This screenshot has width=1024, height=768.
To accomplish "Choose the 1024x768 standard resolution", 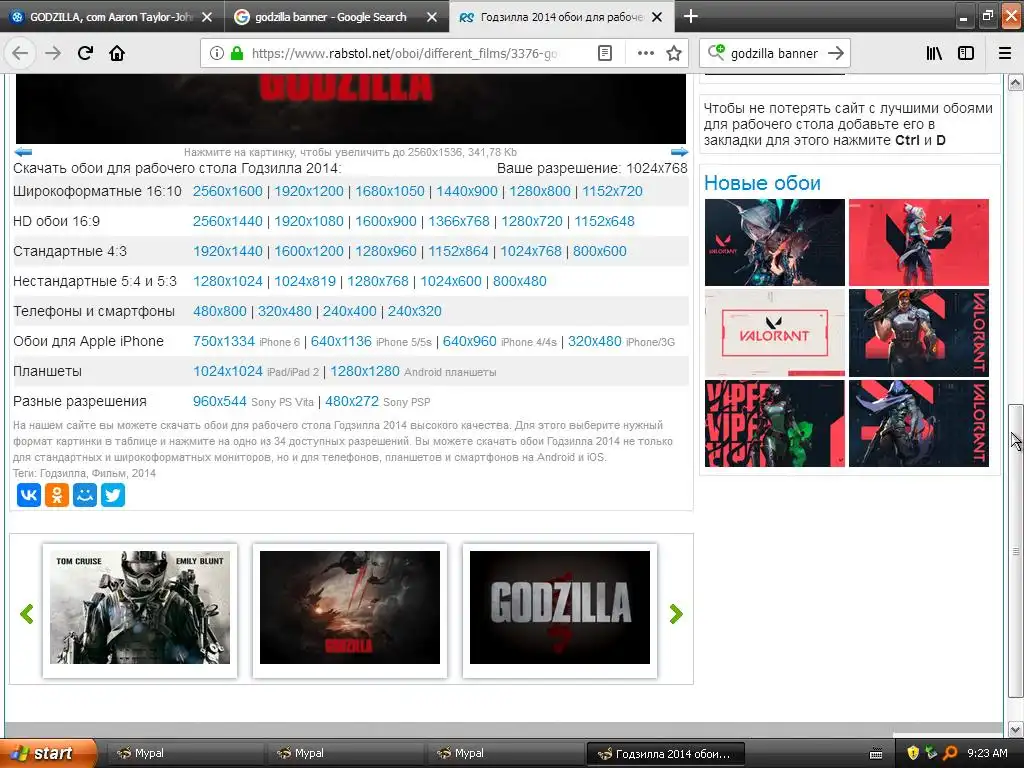I will tap(530, 251).
